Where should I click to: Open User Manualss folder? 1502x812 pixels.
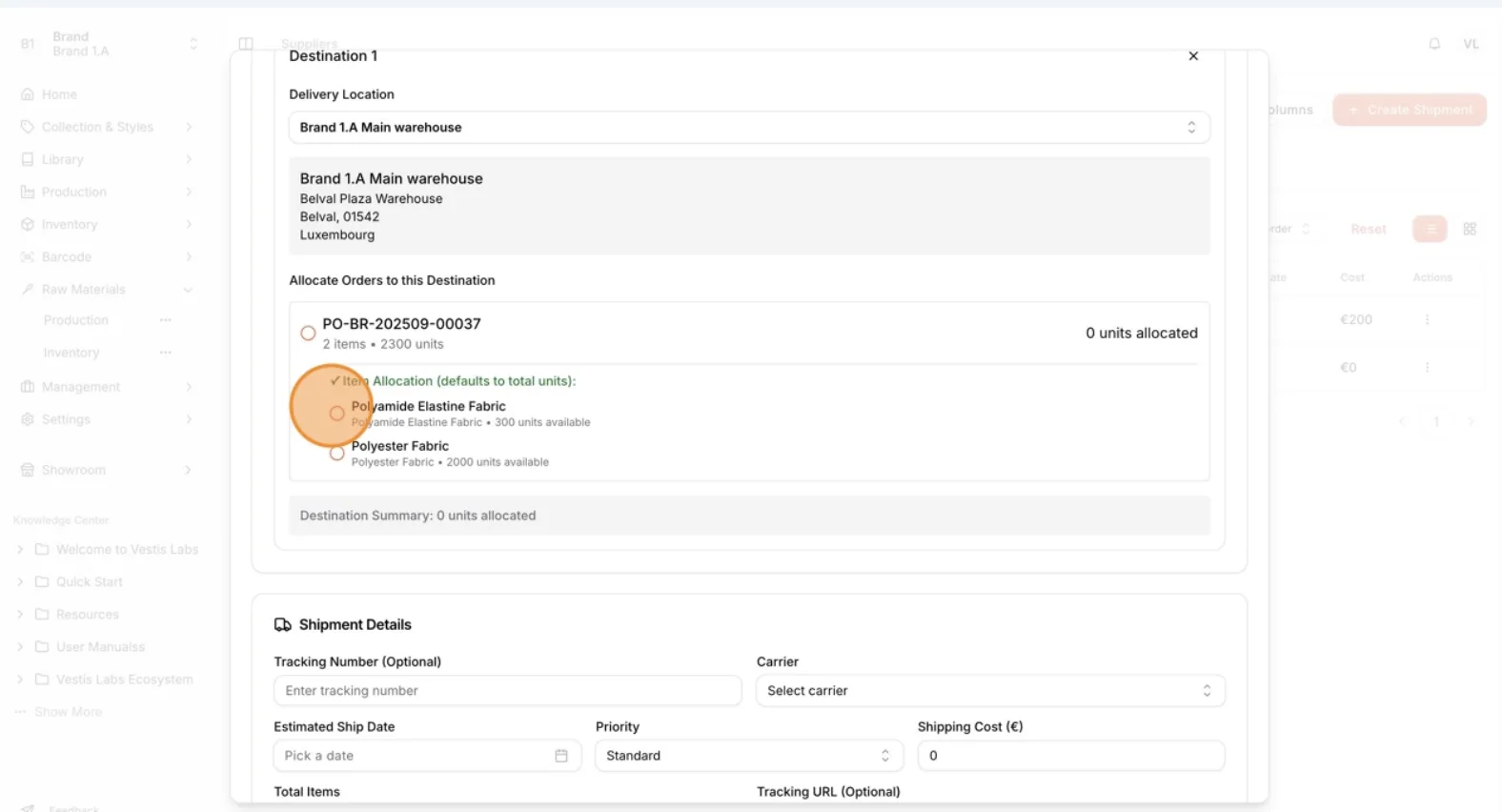[x=100, y=647]
